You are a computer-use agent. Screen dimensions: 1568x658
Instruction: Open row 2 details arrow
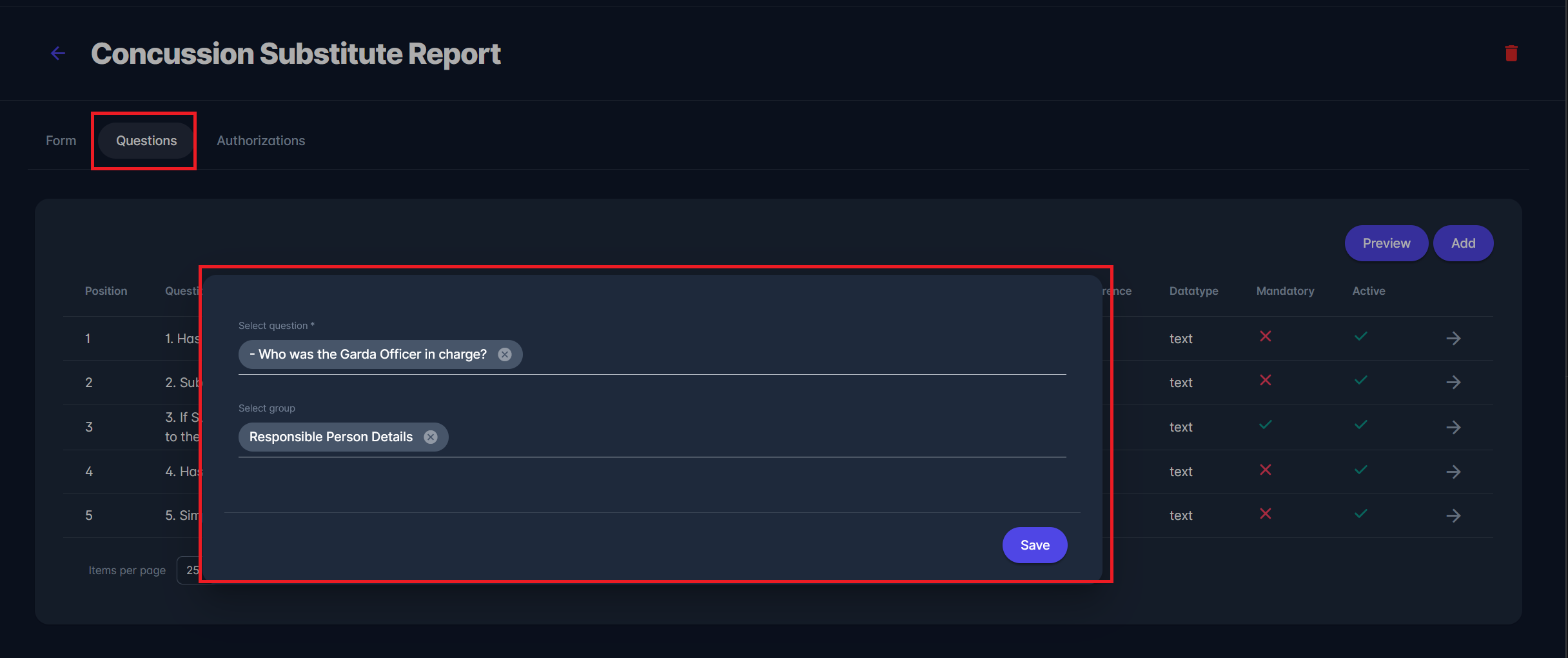(x=1453, y=383)
